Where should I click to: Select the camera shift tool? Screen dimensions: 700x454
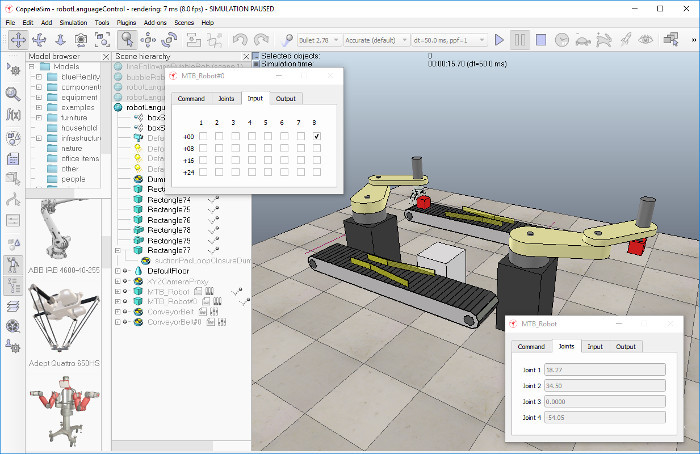[x=60, y=40]
